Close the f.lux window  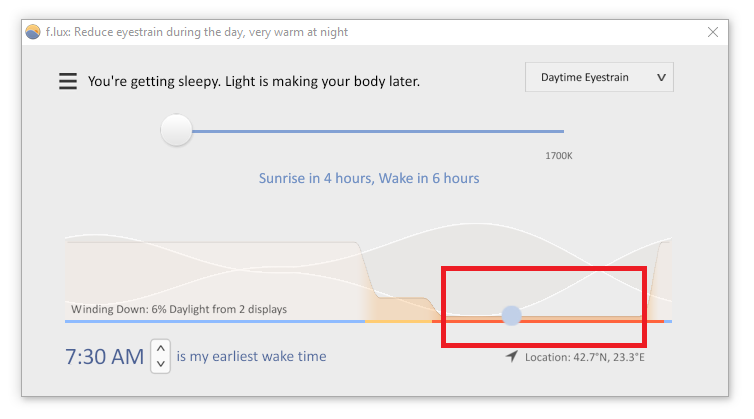coord(713,32)
